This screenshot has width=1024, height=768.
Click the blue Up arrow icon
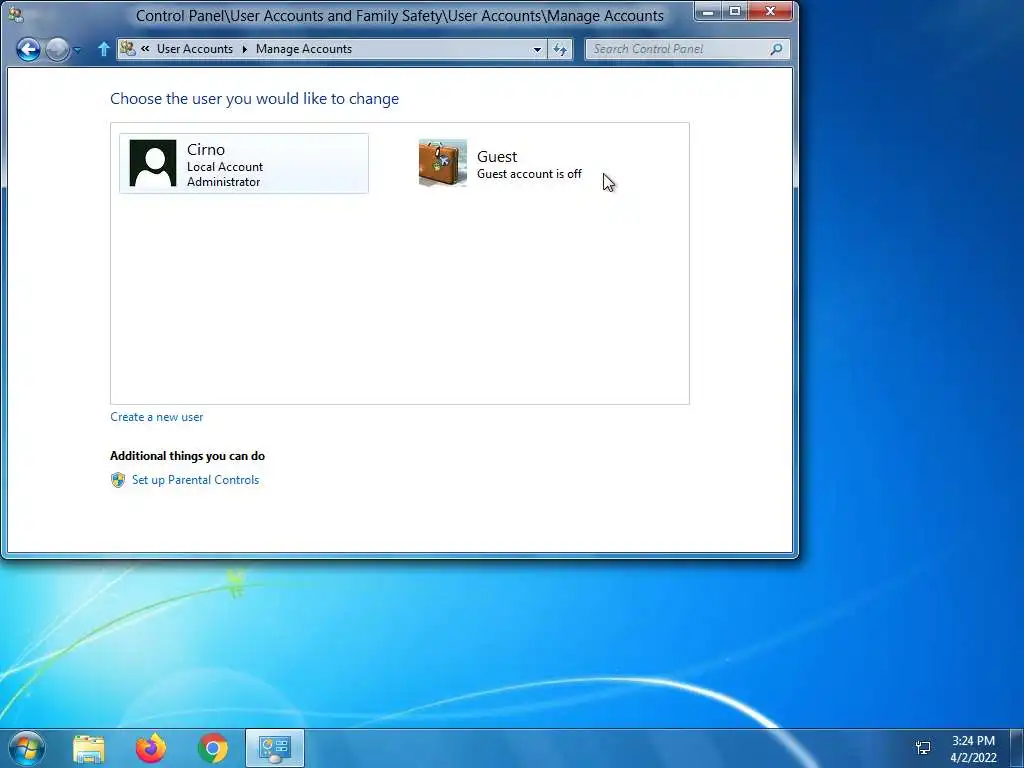click(x=103, y=49)
